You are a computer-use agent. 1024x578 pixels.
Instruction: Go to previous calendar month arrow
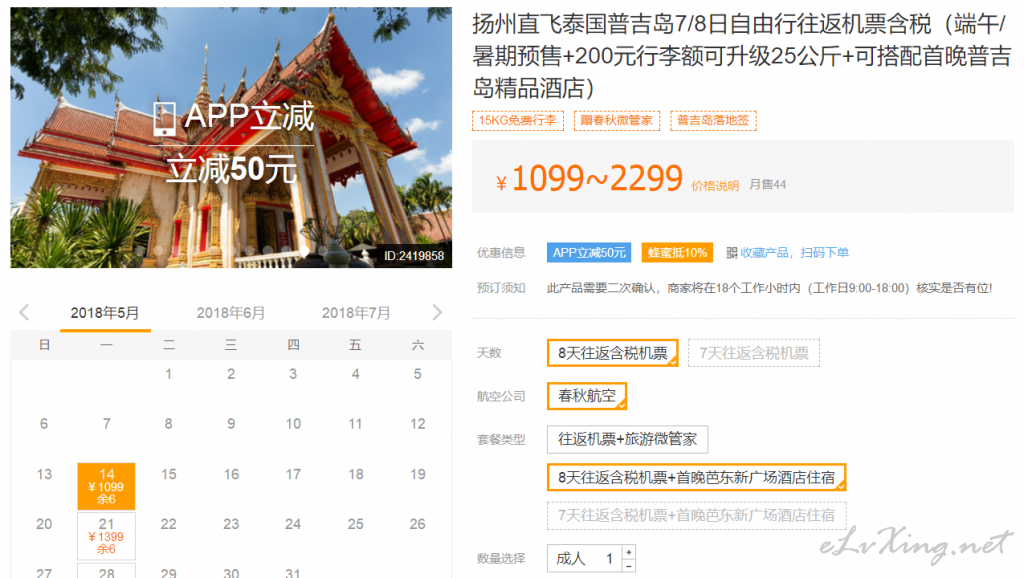[24, 312]
